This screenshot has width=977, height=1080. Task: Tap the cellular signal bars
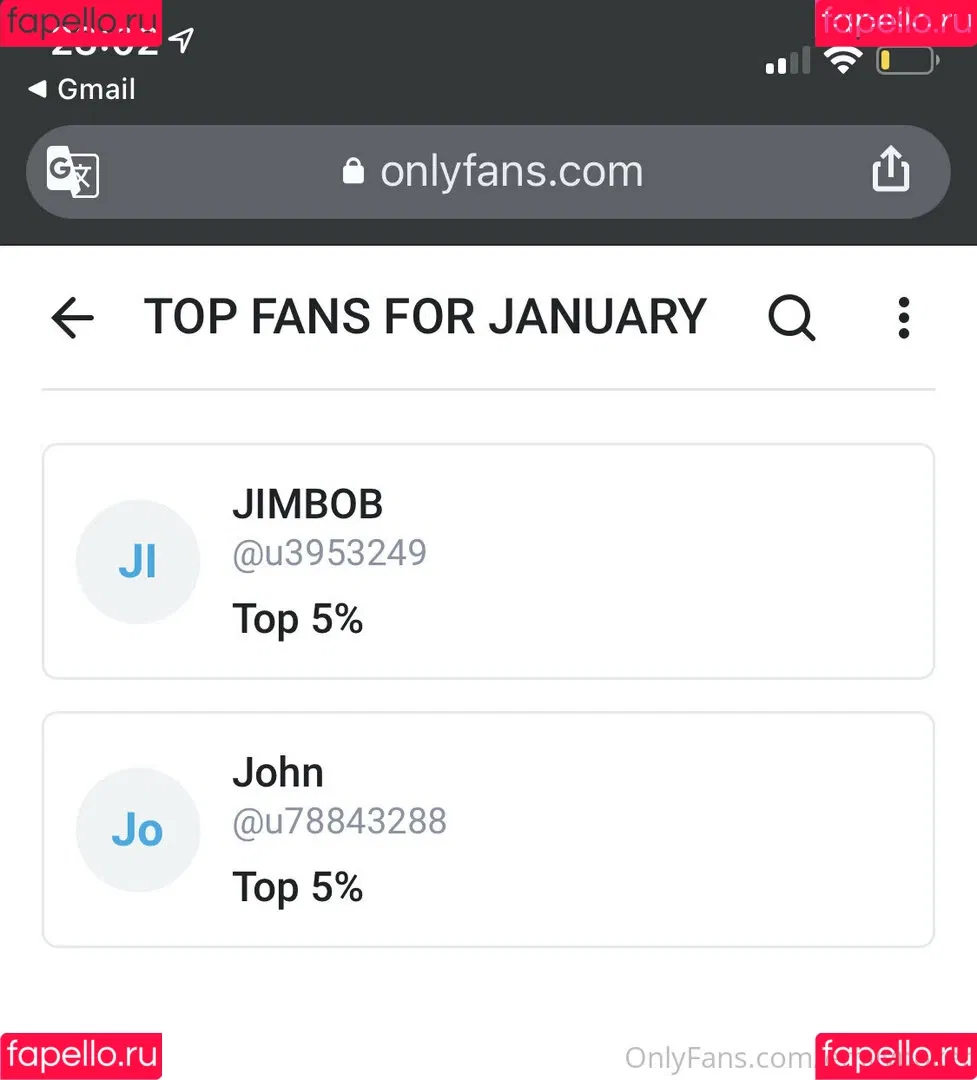coord(788,61)
